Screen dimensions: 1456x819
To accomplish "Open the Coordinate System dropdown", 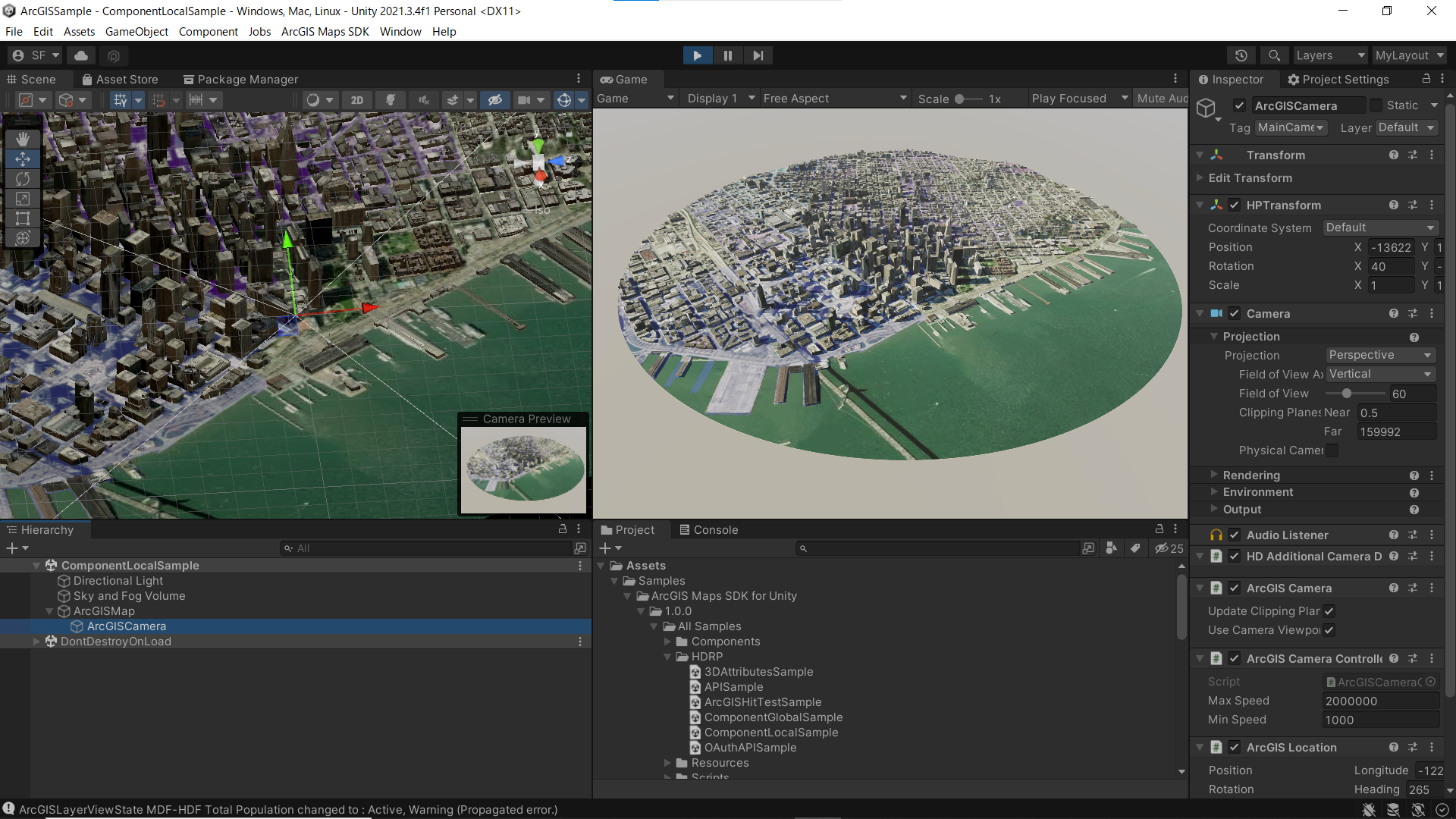I will (1380, 227).
